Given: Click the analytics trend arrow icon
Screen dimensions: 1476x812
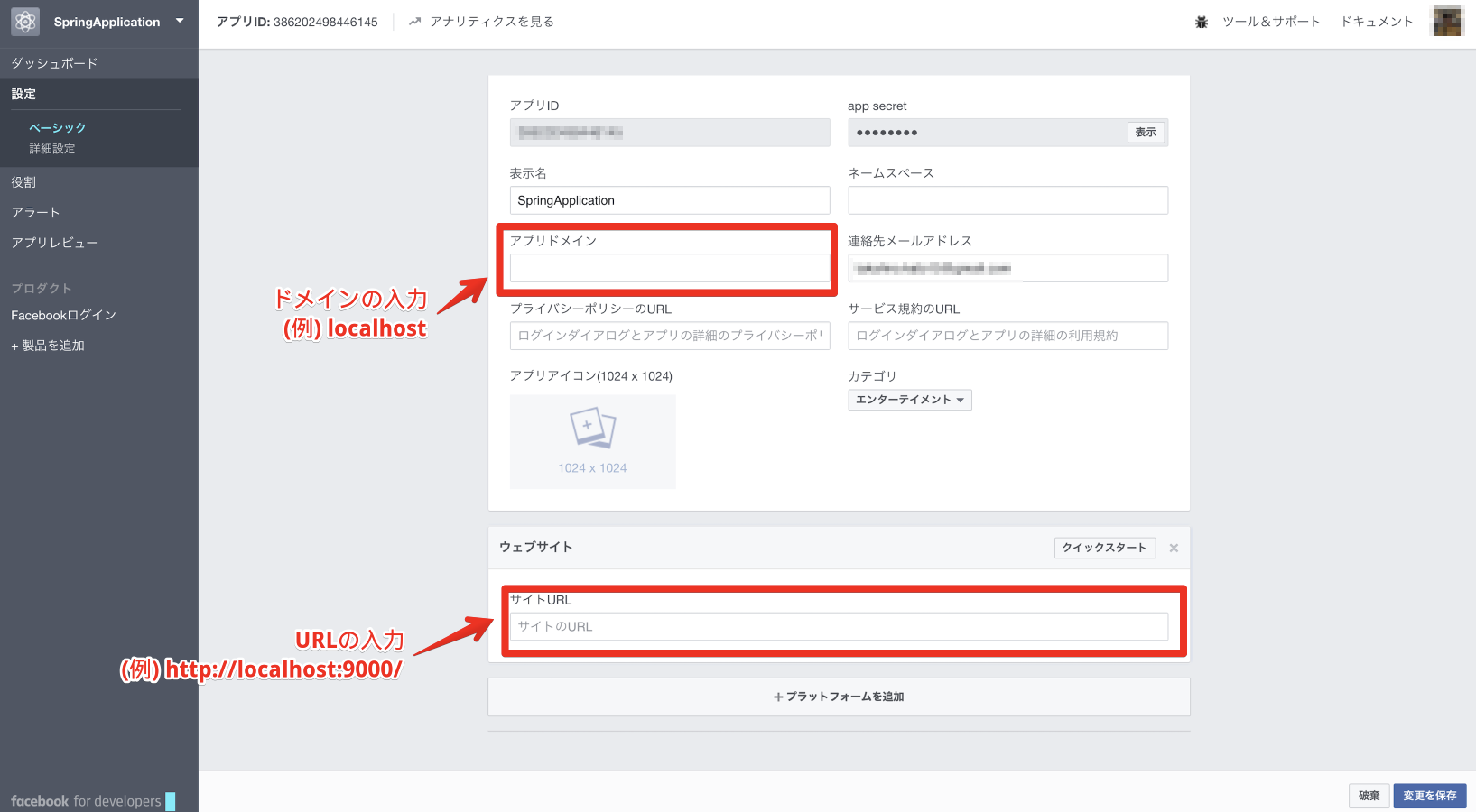Looking at the screenshot, I should [414, 22].
